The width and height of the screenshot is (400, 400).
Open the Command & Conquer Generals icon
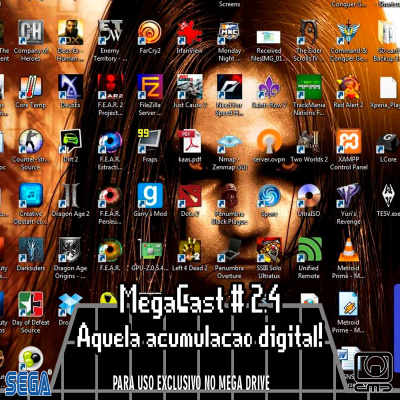point(348,33)
